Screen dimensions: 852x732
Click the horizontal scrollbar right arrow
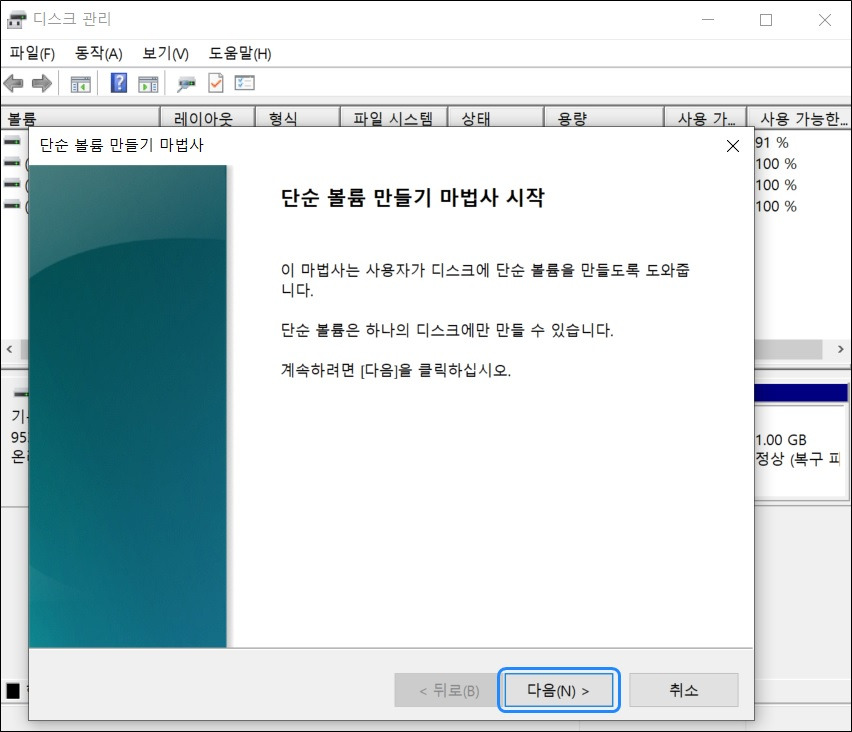point(841,349)
